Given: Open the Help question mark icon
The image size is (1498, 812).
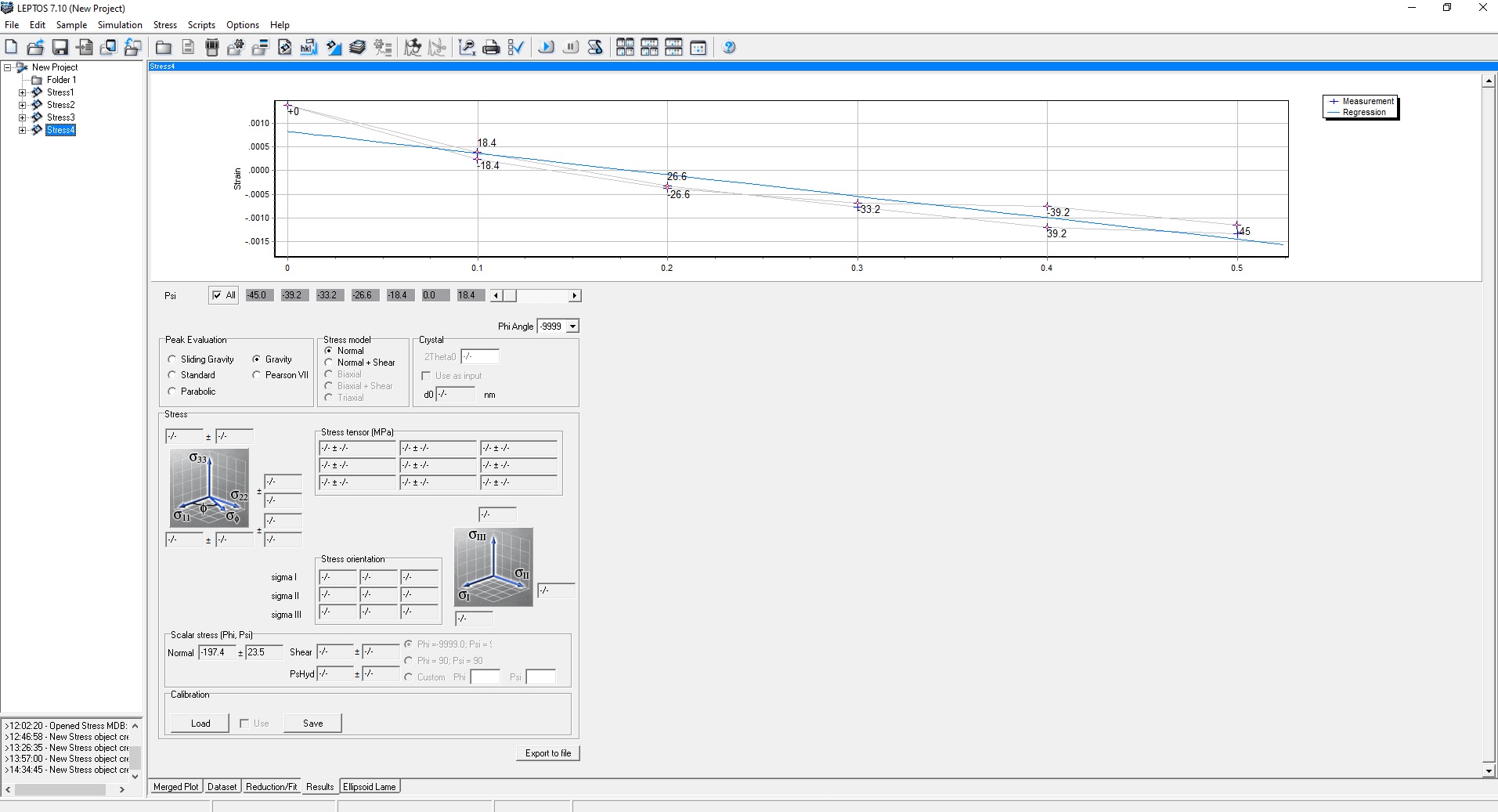Looking at the screenshot, I should [x=729, y=48].
